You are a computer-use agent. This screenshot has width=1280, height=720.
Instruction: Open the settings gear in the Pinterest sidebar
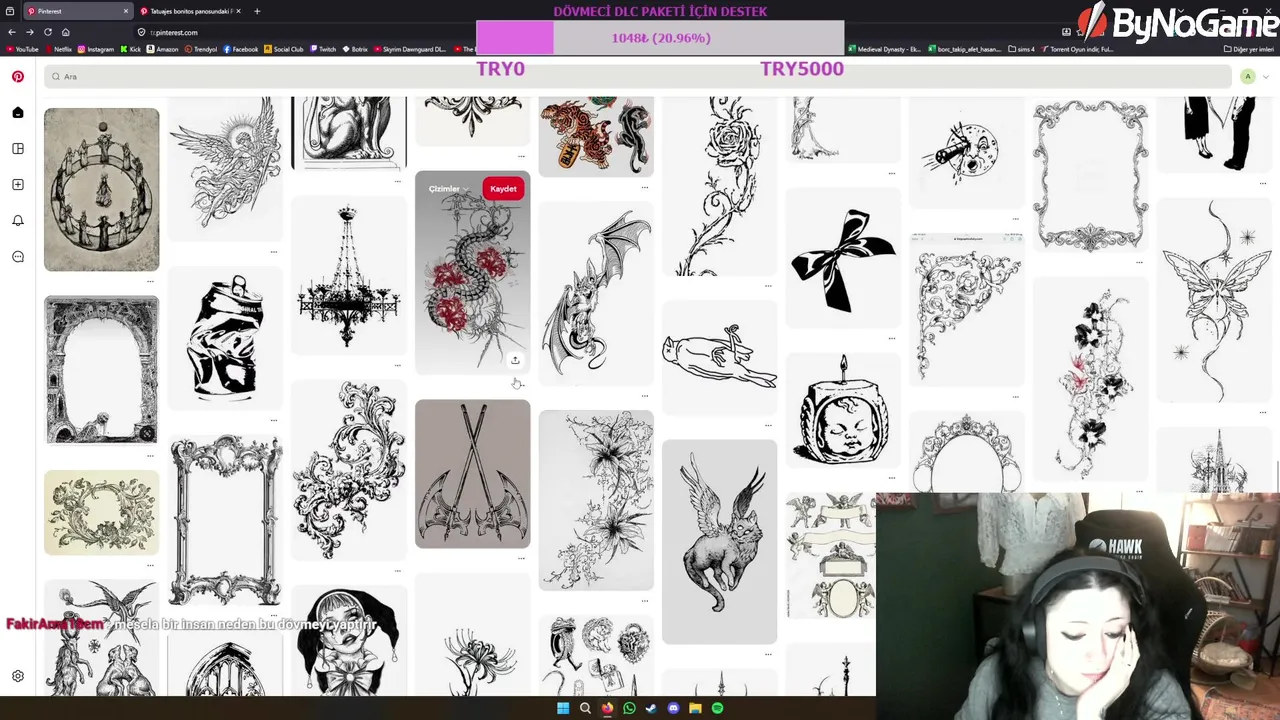pyautogui.click(x=18, y=676)
